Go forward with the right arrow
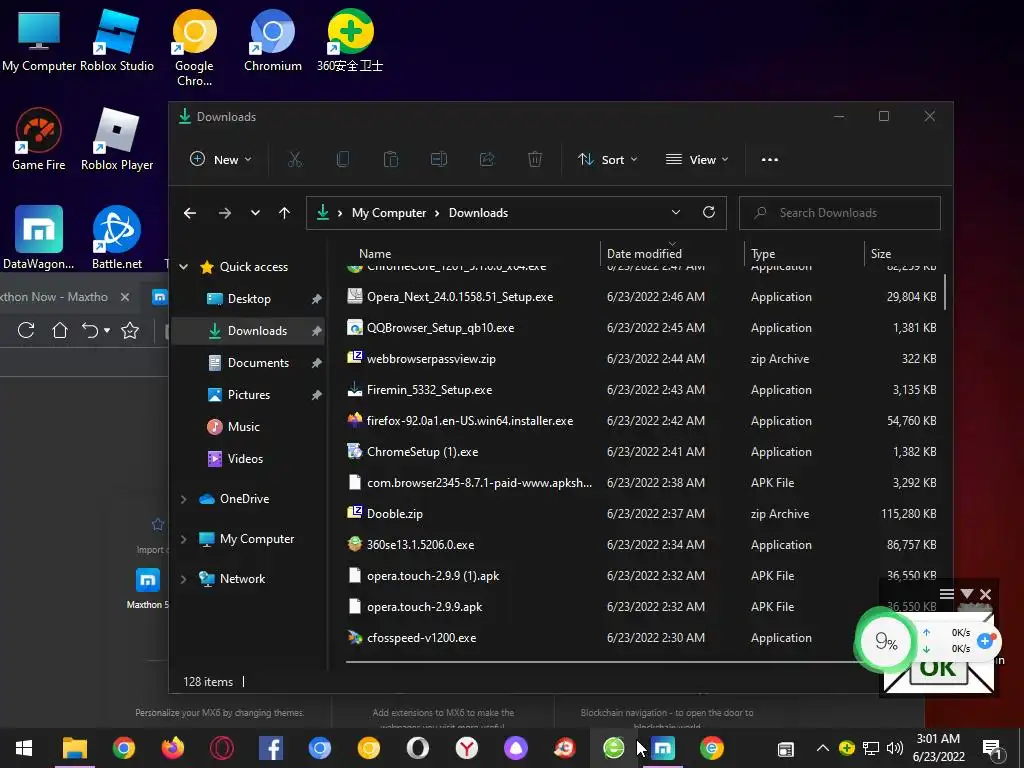1024x768 pixels. point(225,213)
